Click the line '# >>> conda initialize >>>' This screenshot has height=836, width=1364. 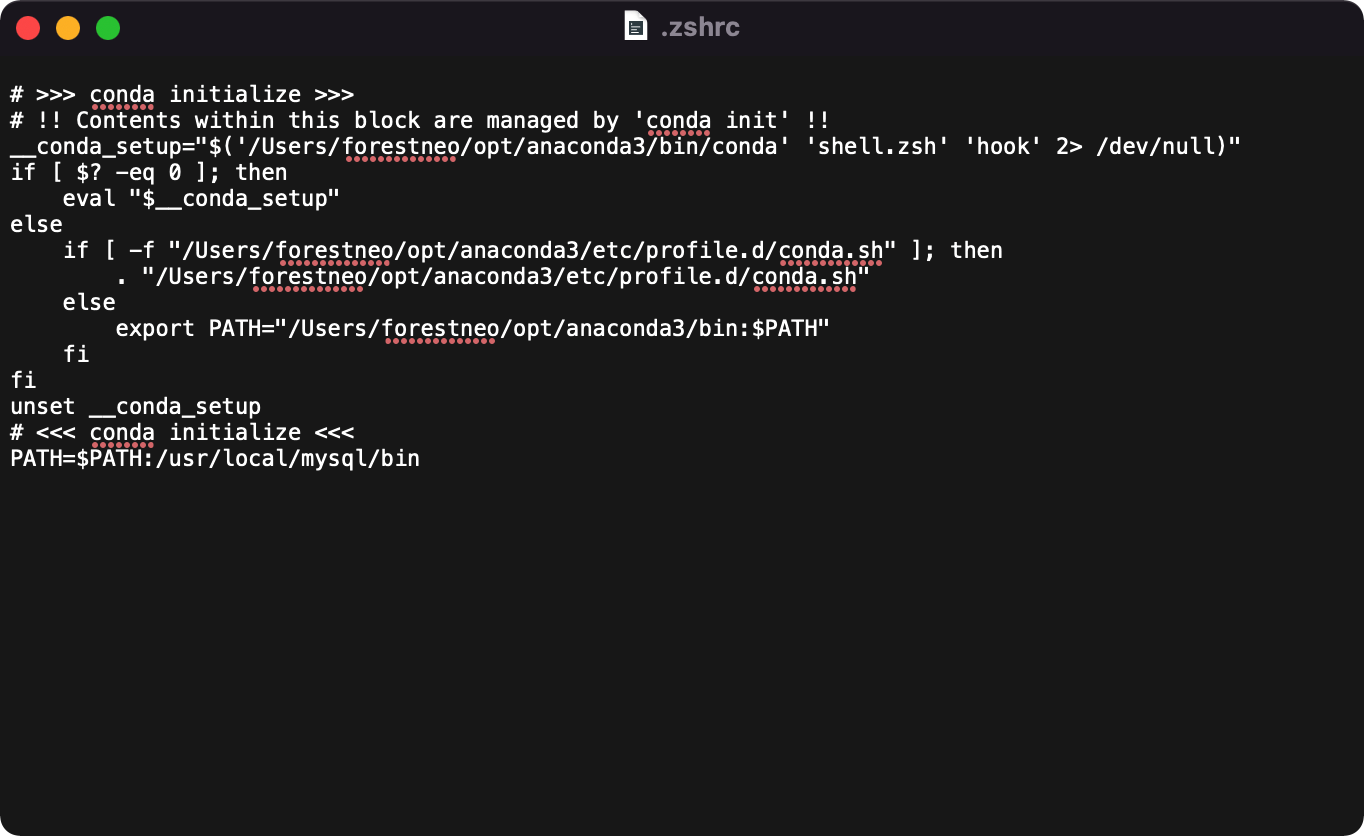(182, 95)
